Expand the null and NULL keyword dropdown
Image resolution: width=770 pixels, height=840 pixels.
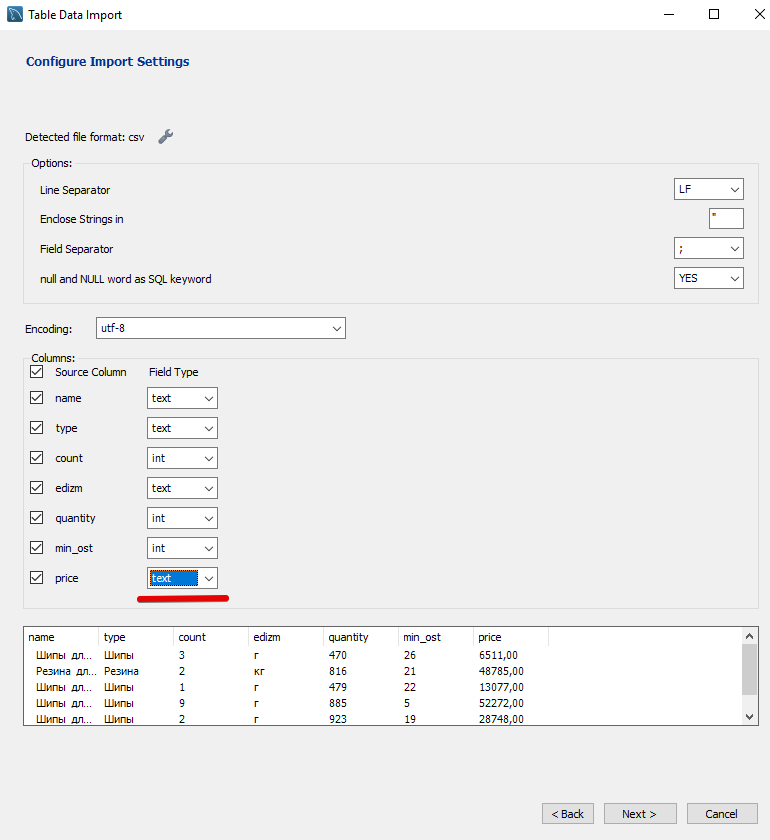click(x=708, y=278)
